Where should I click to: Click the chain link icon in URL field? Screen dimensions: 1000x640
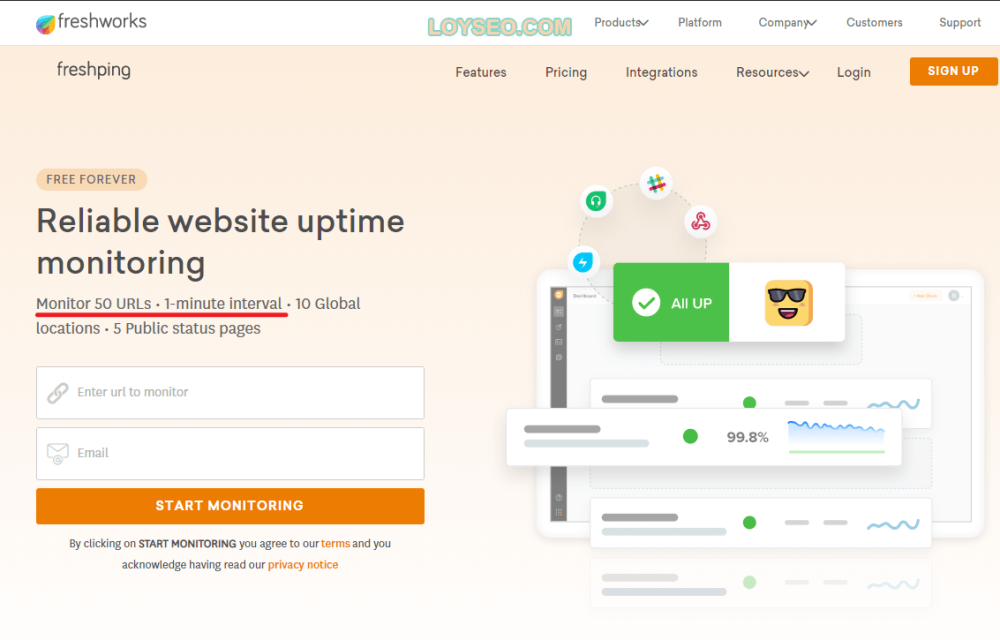click(x=57, y=393)
